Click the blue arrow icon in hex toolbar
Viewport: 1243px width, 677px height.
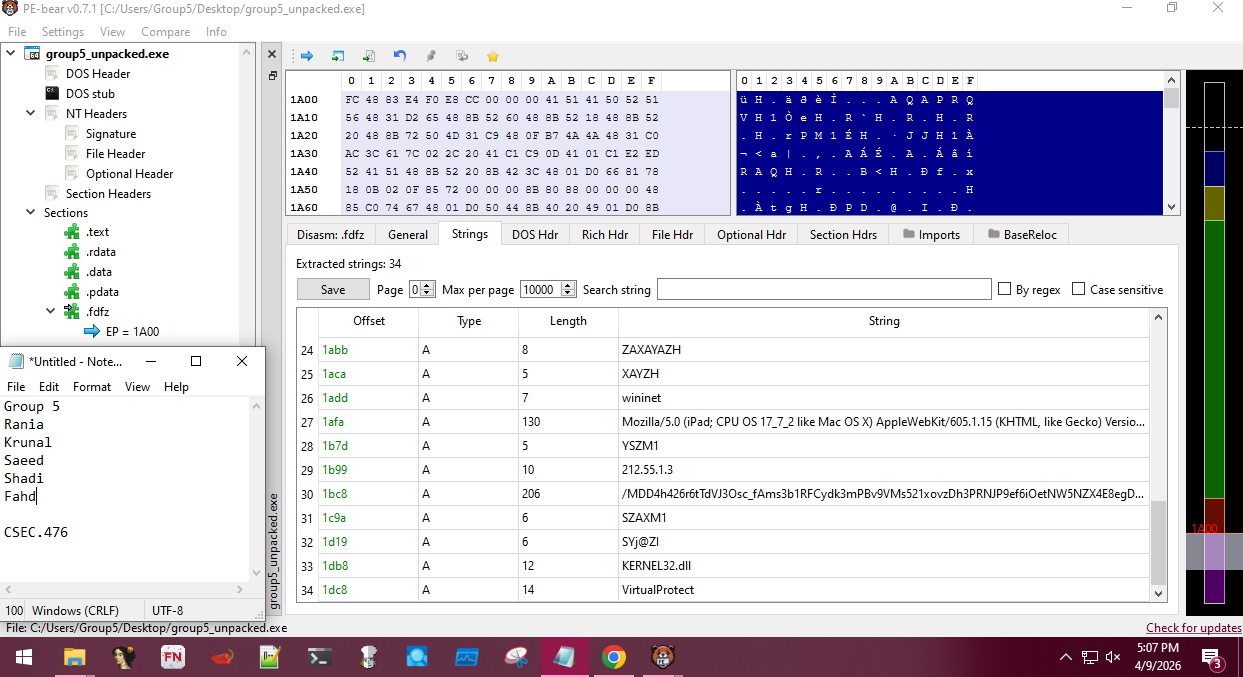tap(307, 56)
